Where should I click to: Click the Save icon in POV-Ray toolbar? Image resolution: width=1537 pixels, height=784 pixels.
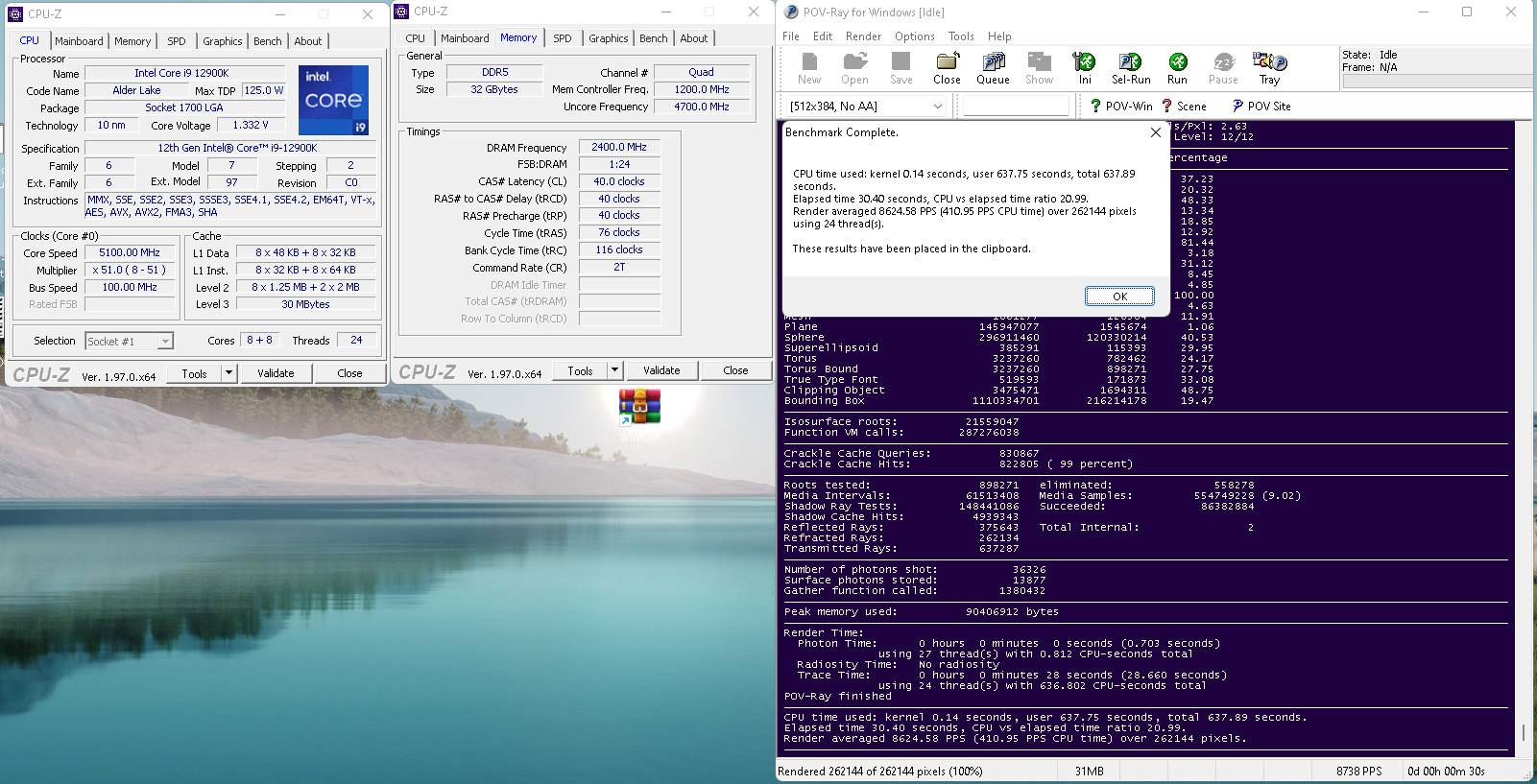click(x=901, y=62)
